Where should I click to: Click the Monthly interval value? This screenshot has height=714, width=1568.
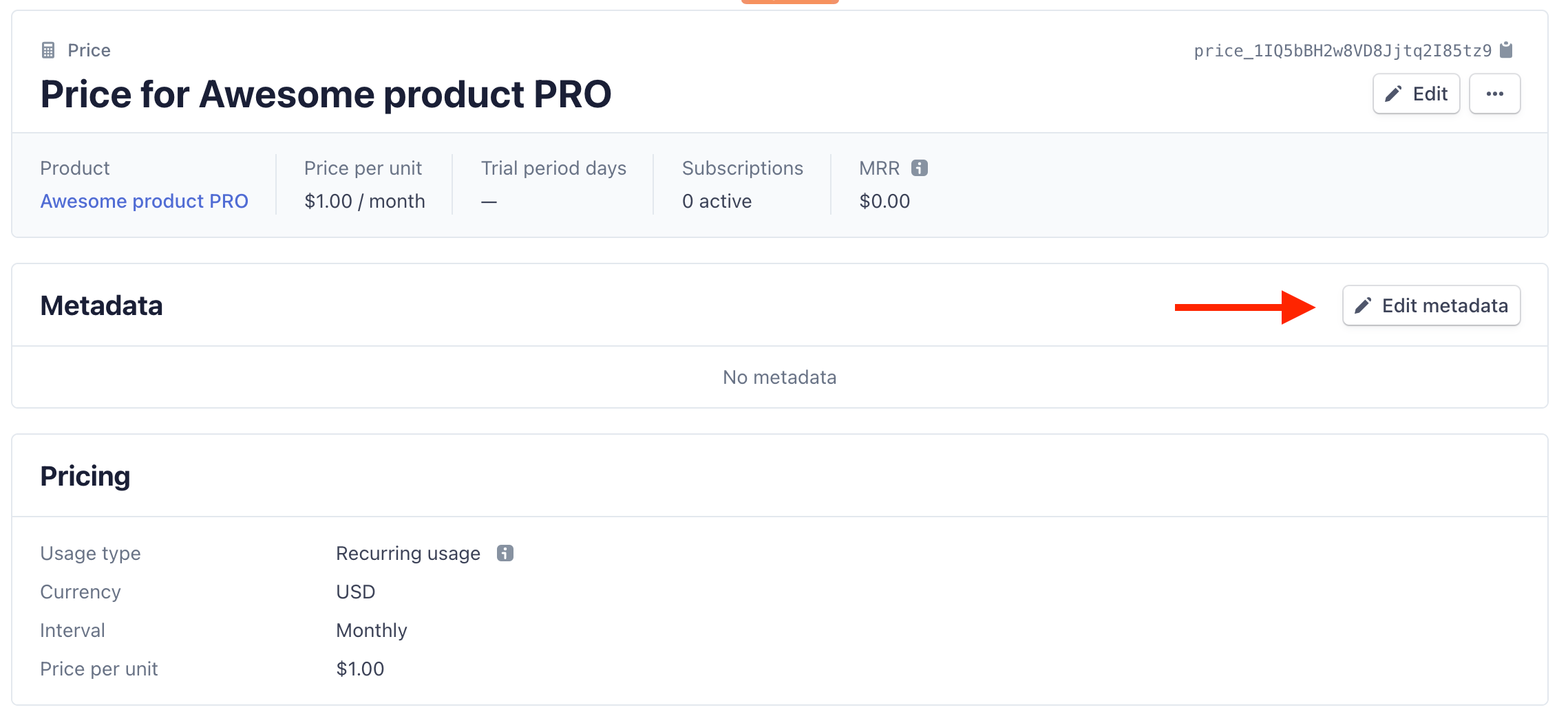coord(372,630)
